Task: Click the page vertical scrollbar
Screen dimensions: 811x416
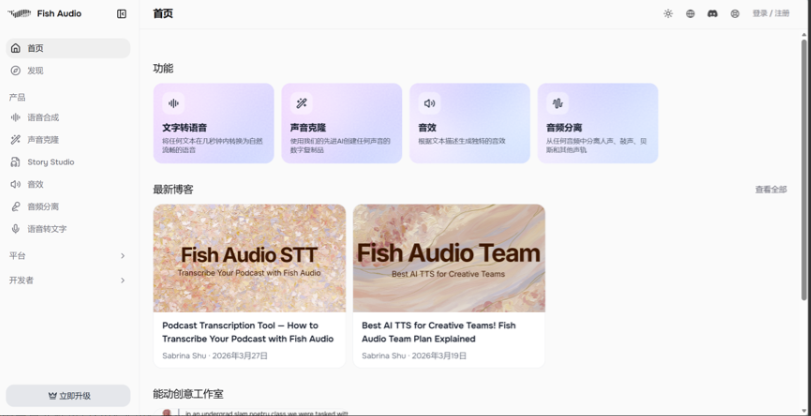Action: pyautogui.click(x=804, y=170)
